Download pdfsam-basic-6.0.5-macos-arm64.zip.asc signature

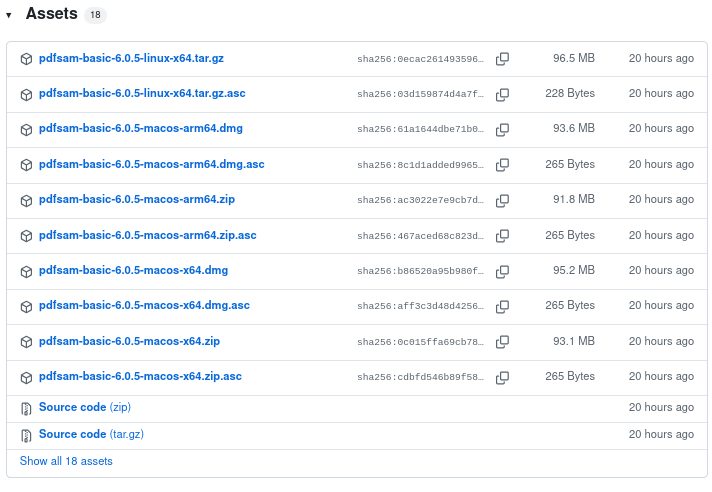click(x=147, y=235)
